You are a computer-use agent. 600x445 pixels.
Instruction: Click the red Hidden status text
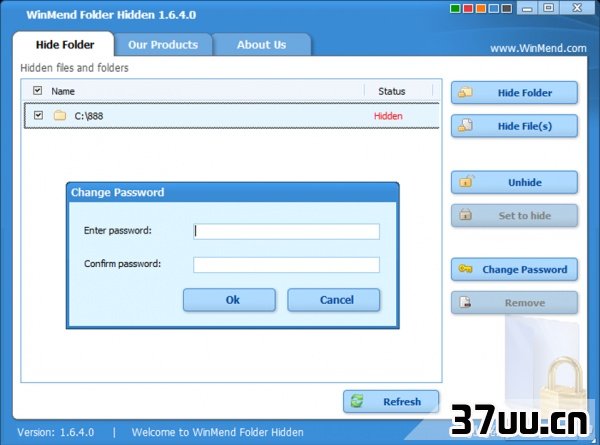(x=388, y=116)
